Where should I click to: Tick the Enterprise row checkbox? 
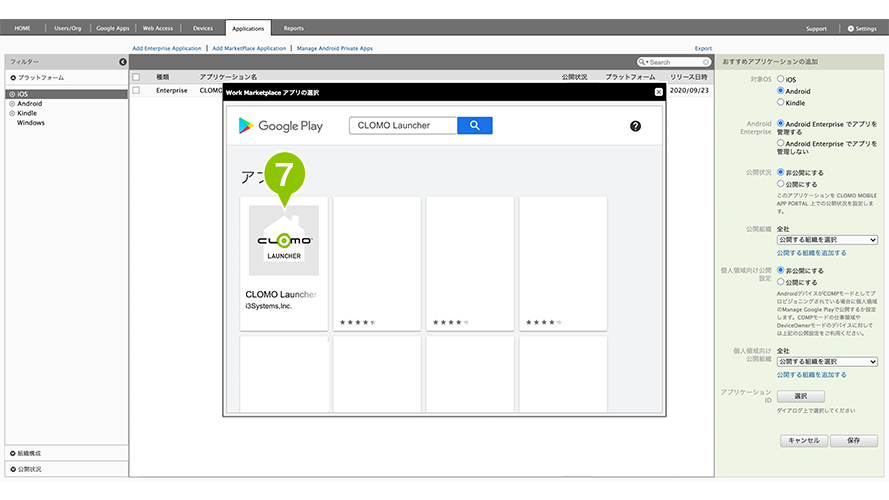click(x=136, y=90)
